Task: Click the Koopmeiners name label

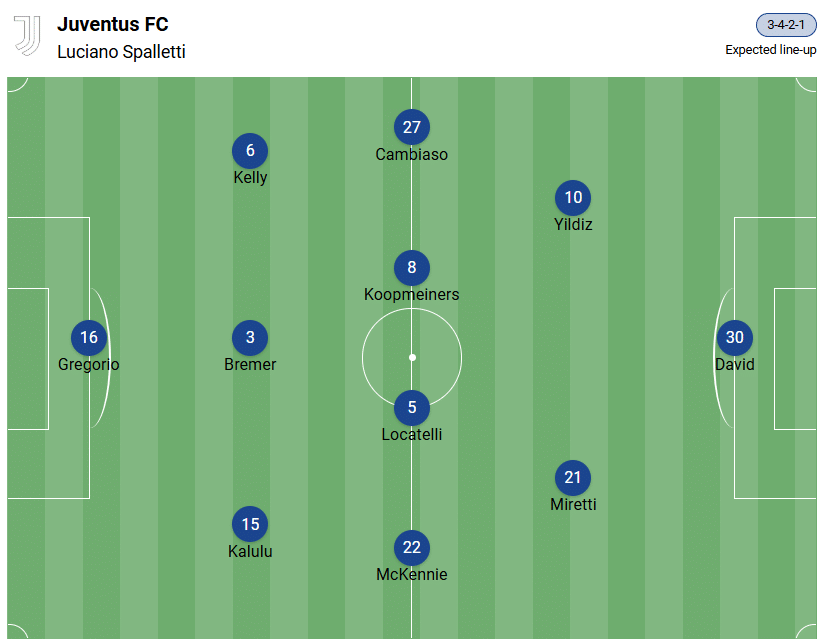Action: click(x=412, y=295)
